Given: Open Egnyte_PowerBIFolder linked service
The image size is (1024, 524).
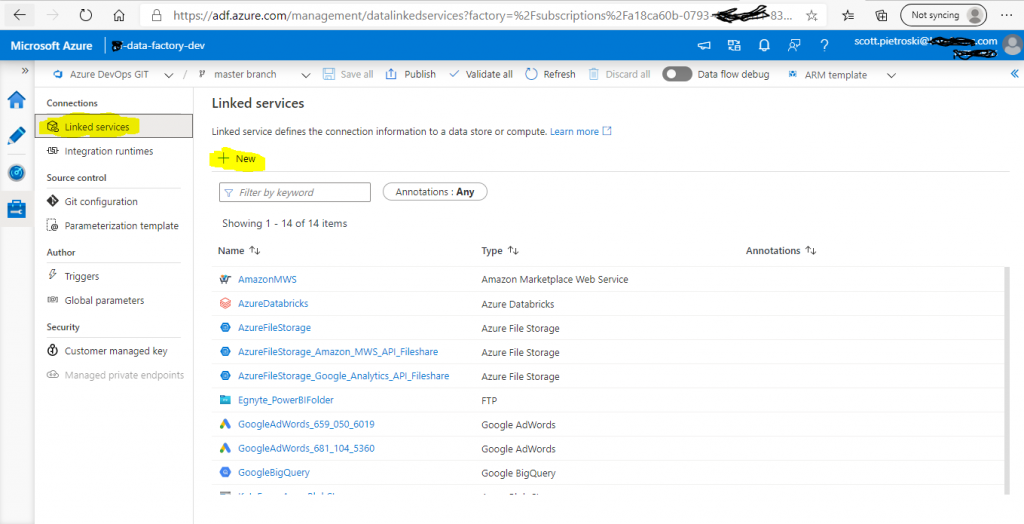Looking at the screenshot, I should [286, 400].
